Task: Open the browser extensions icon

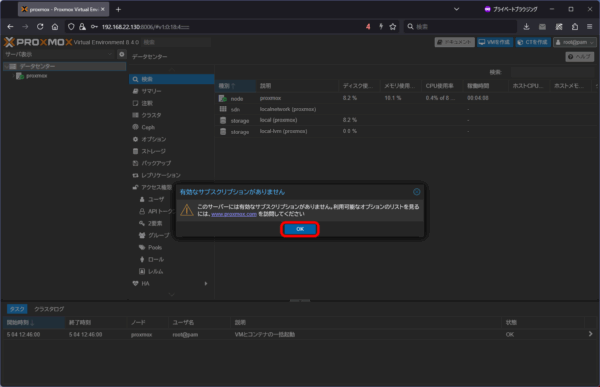Action: click(575, 26)
